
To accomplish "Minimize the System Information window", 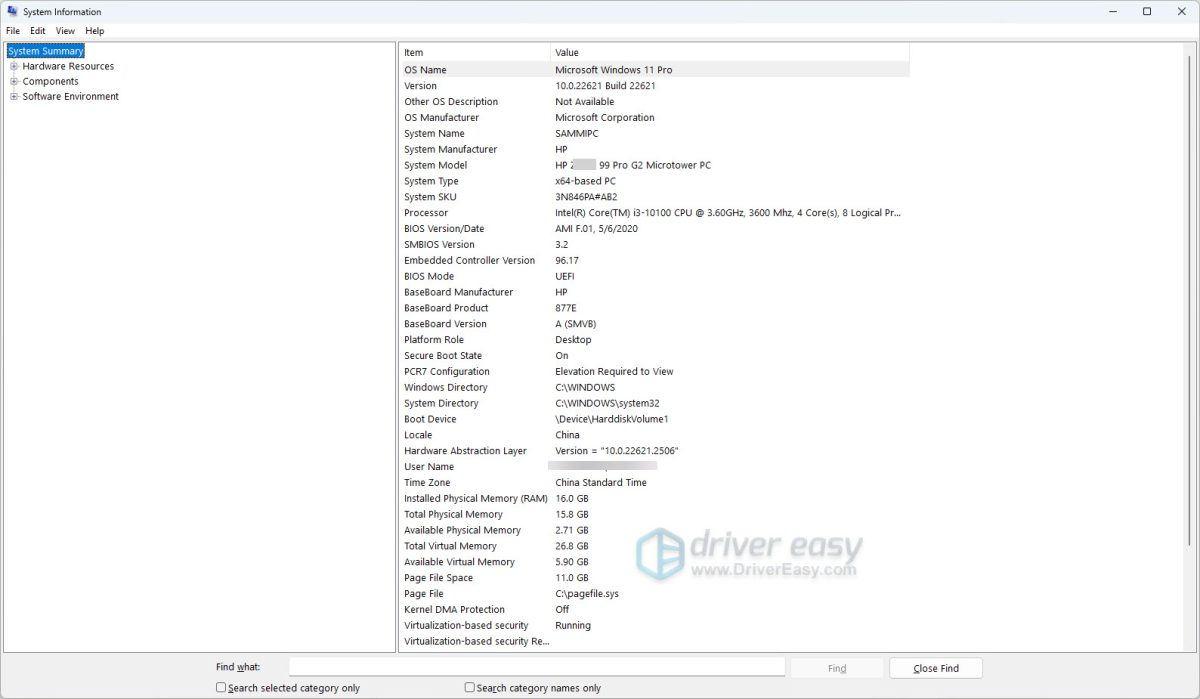I will click(1113, 12).
